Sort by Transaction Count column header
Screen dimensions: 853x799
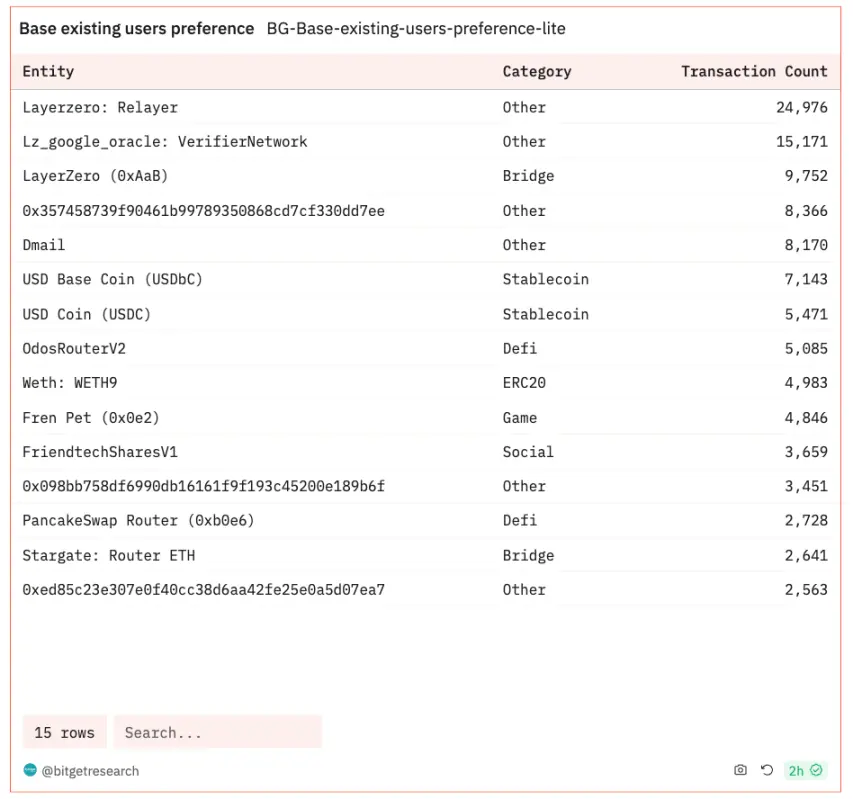[754, 71]
